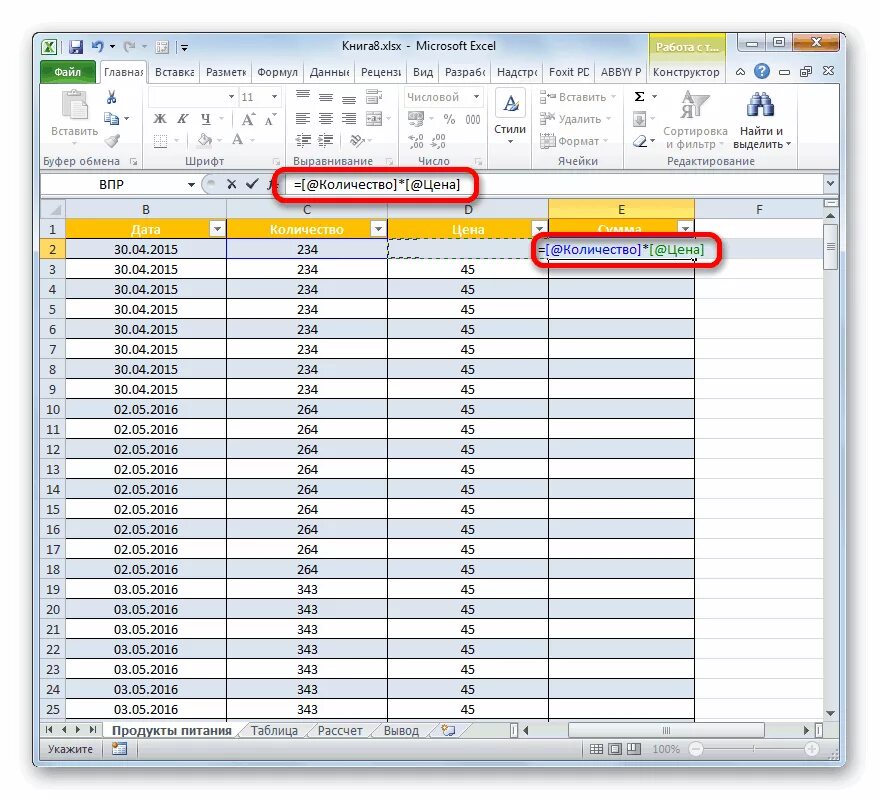Open the Styles (Стили) gallery
This screenshot has height=800, width=879.
[510, 117]
